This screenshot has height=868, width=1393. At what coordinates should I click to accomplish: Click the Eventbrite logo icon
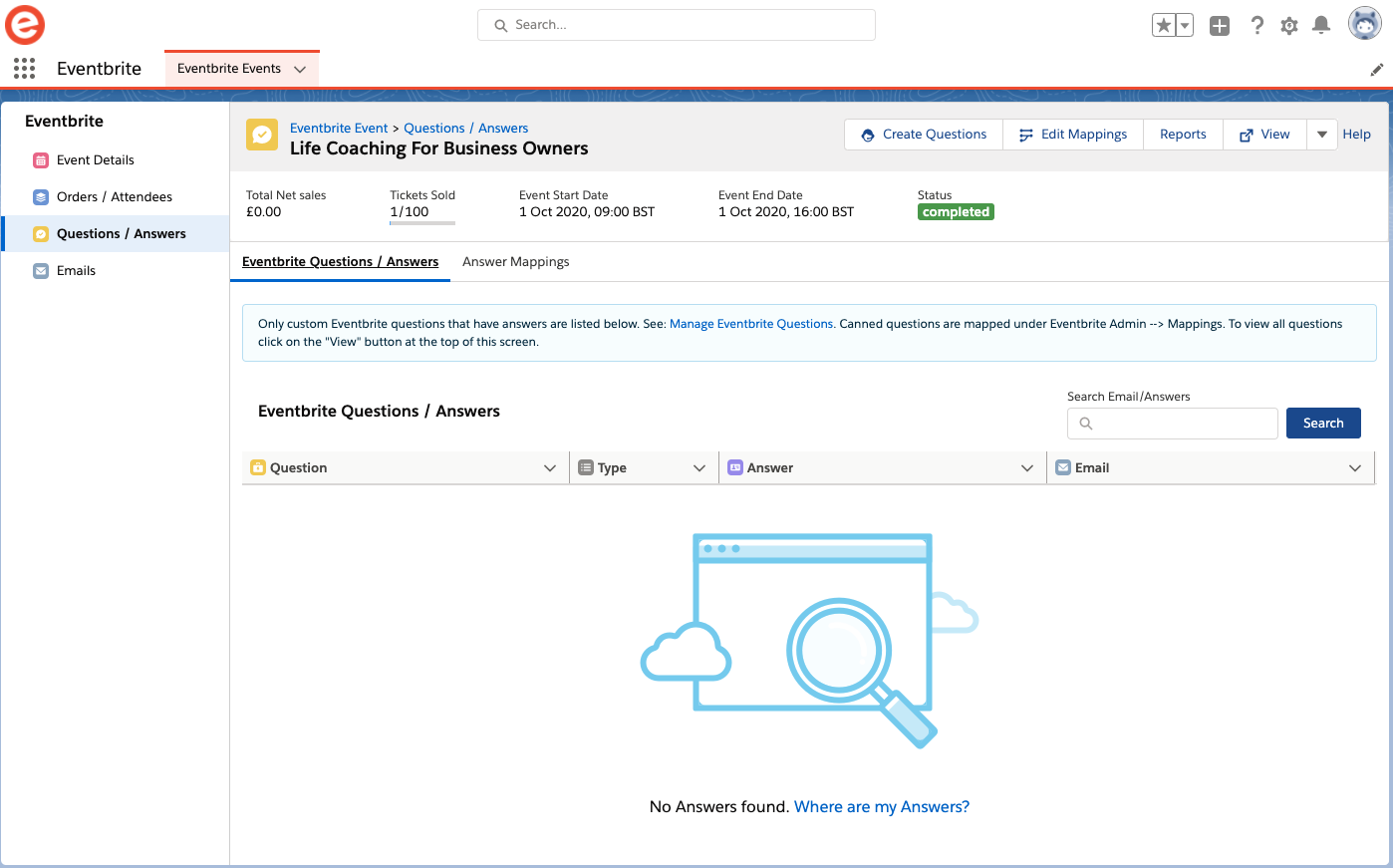tap(25, 25)
